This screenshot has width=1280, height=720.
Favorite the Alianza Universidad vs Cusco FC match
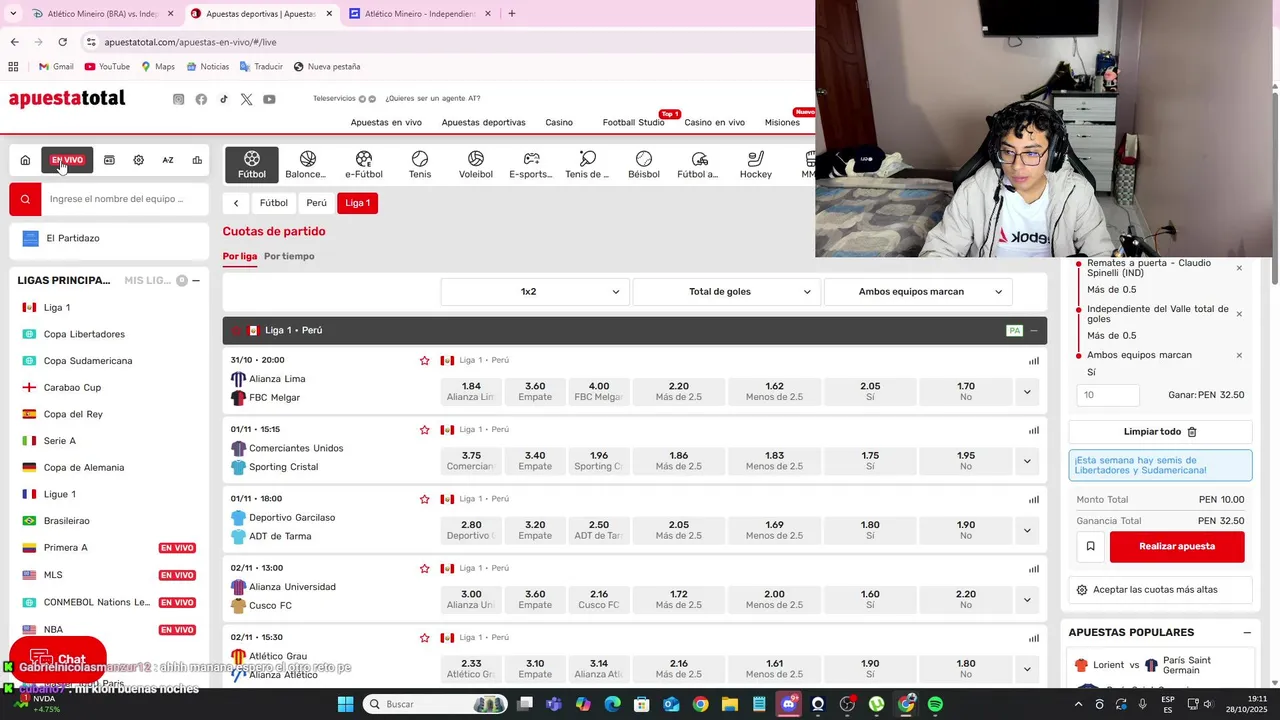425,568
